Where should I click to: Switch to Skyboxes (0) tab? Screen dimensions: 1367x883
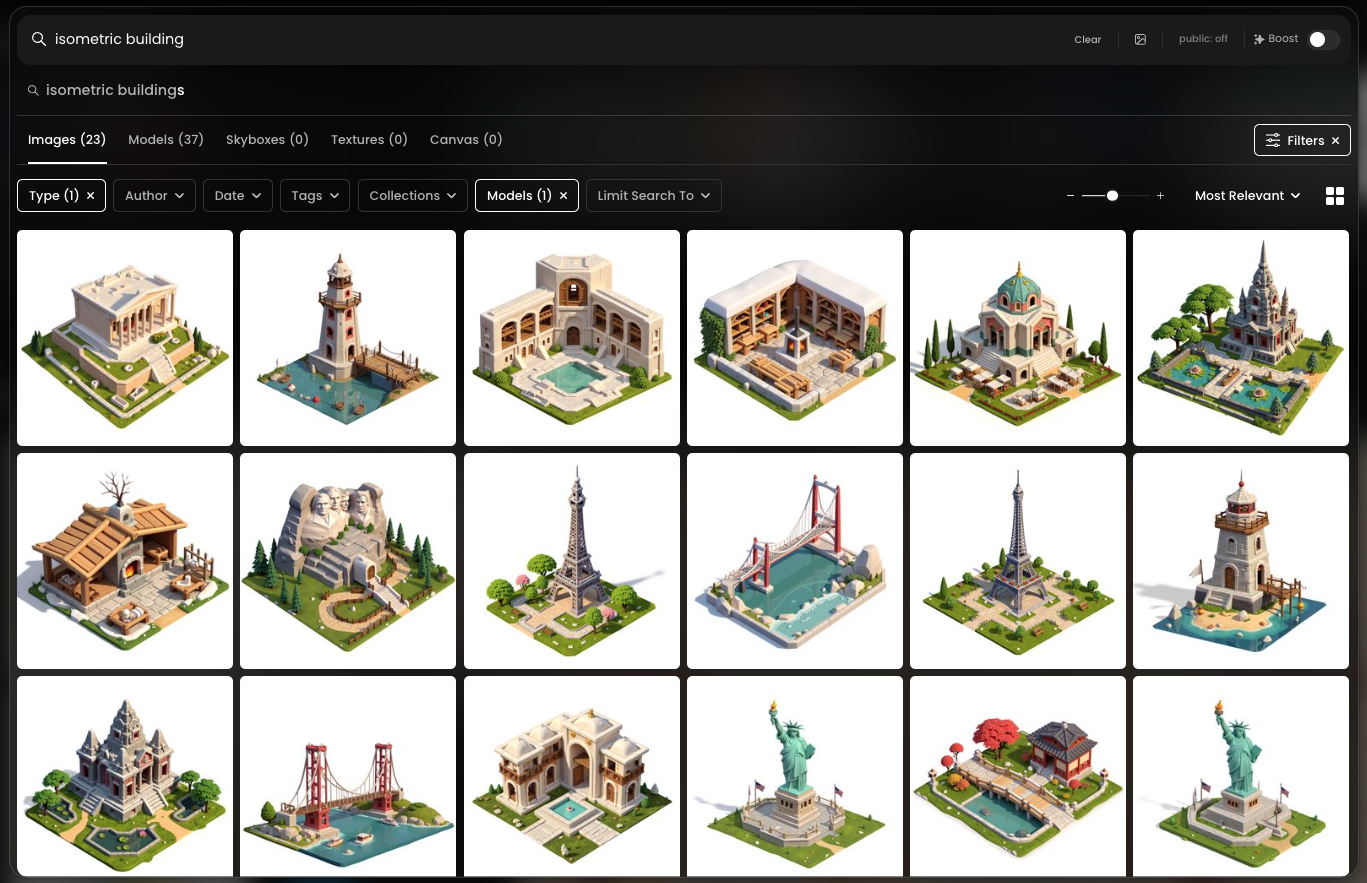pos(267,140)
